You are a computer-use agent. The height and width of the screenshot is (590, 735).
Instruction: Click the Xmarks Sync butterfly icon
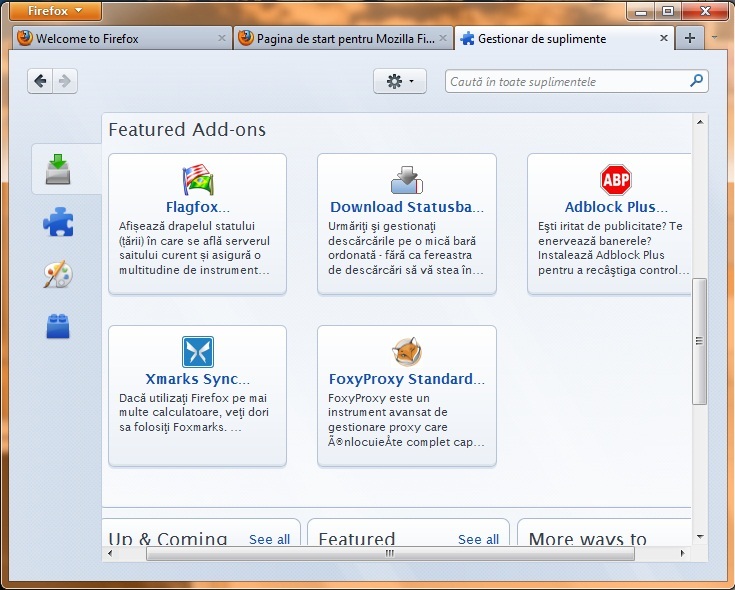(x=198, y=351)
